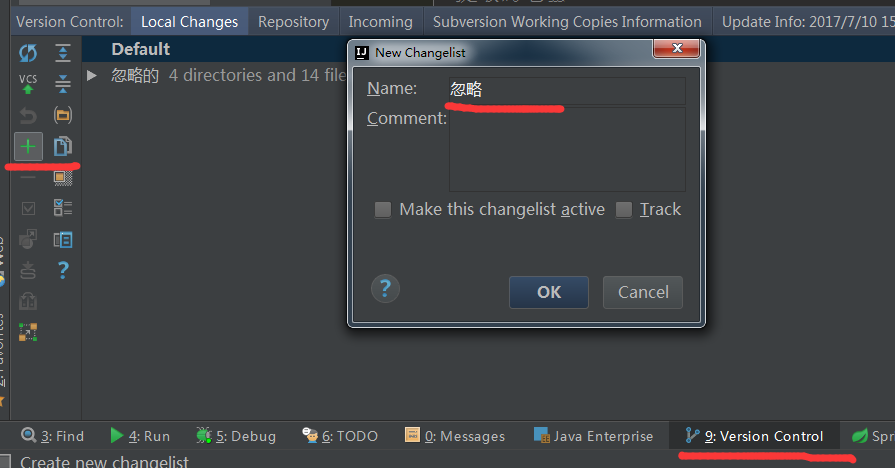Cancel the New Changelist dialog

(x=643, y=292)
